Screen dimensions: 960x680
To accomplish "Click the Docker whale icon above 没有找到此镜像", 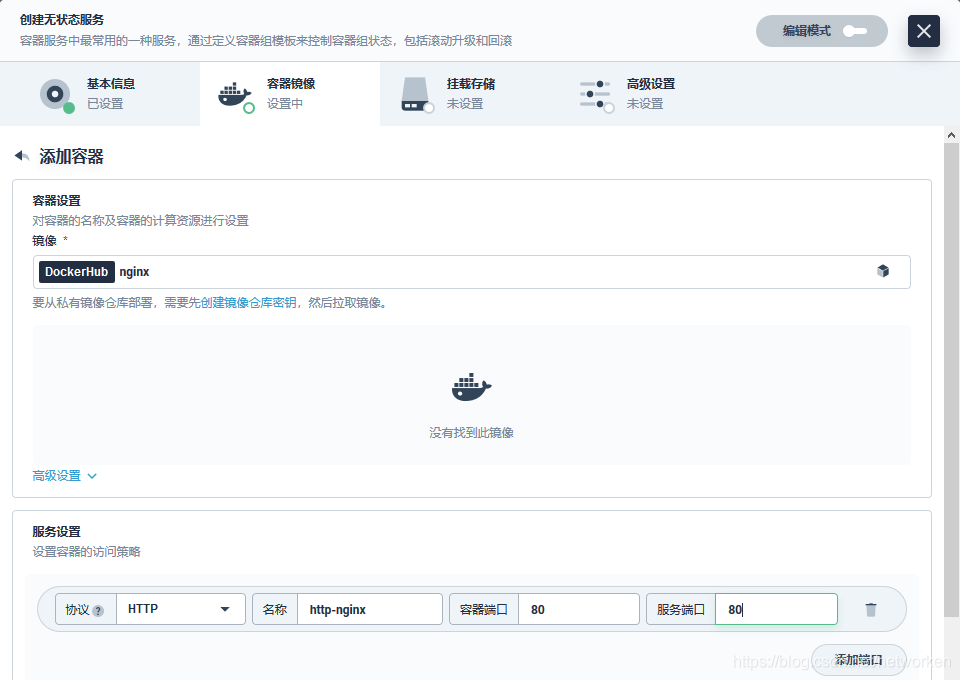I will (x=471, y=387).
